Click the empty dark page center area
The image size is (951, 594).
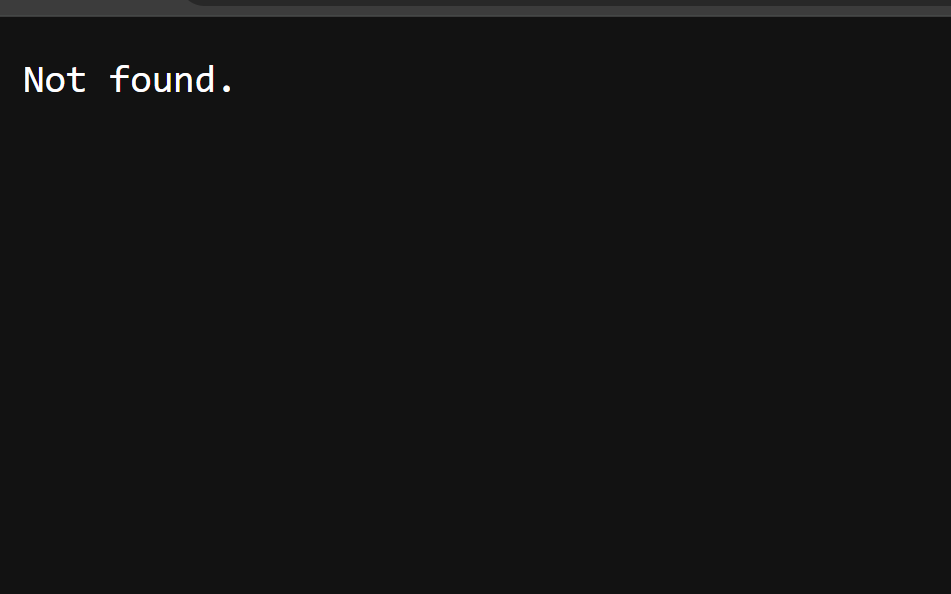tap(476, 303)
